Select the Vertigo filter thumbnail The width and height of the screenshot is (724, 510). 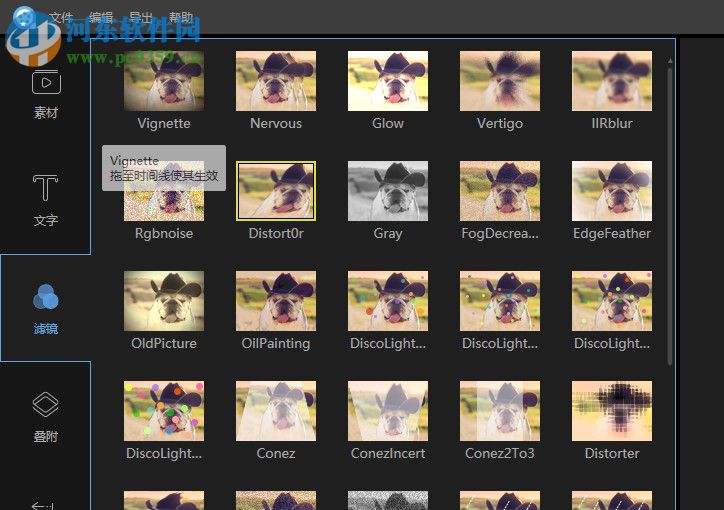click(500, 81)
